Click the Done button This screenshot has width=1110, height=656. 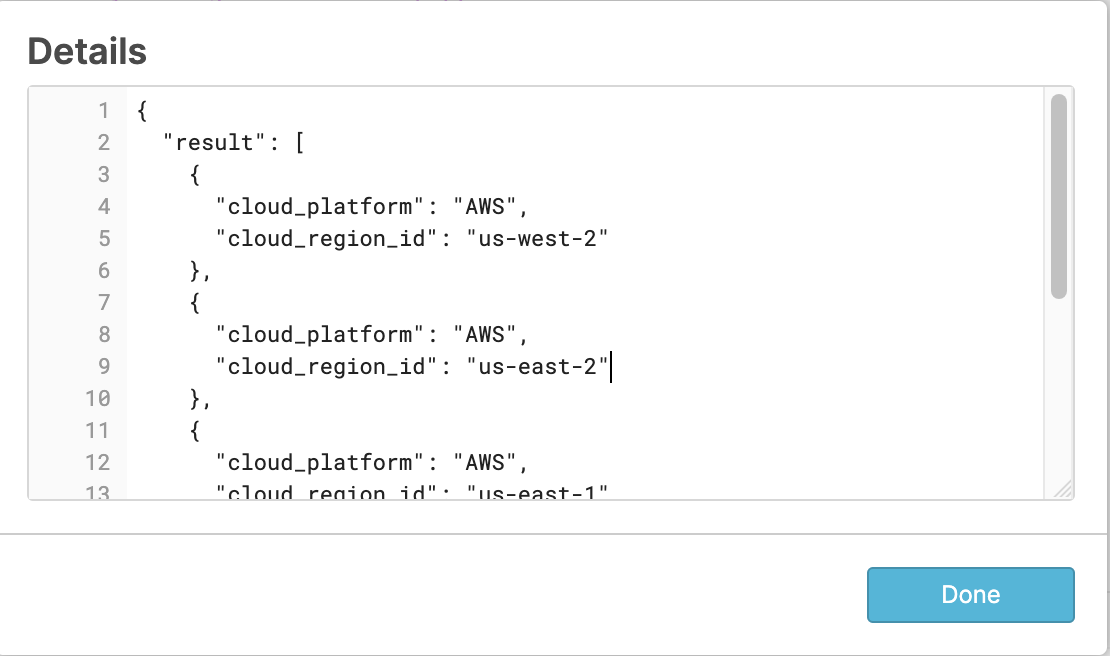tap(969, 594)
